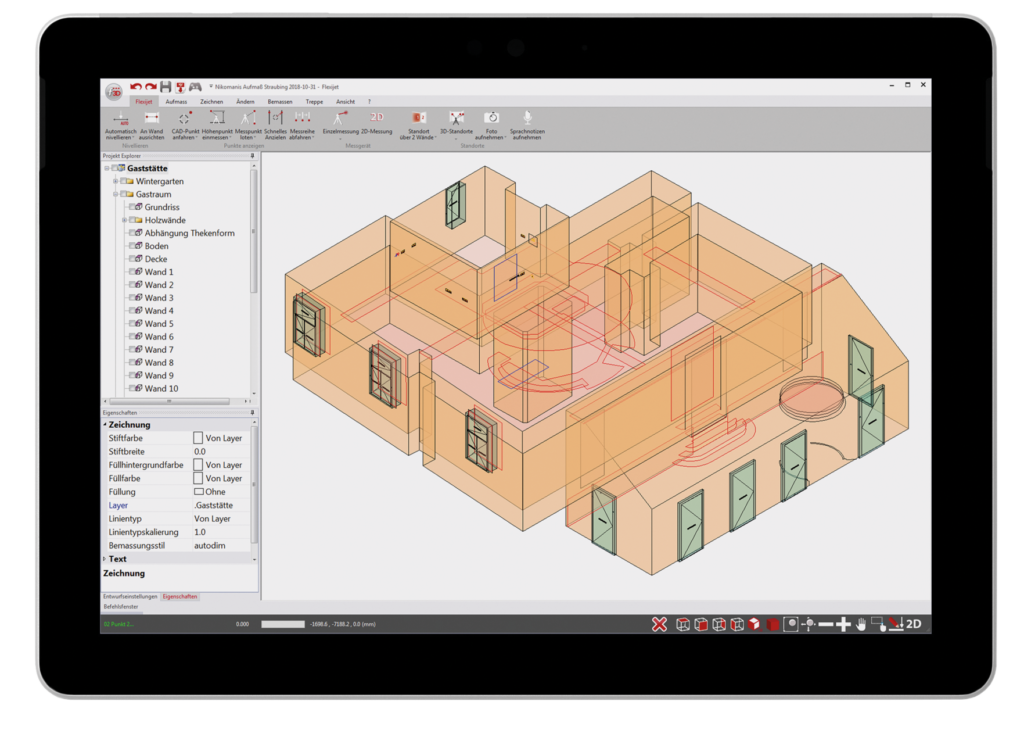Click Sprachnotizen aufnehmen microphone

(527, 125)
